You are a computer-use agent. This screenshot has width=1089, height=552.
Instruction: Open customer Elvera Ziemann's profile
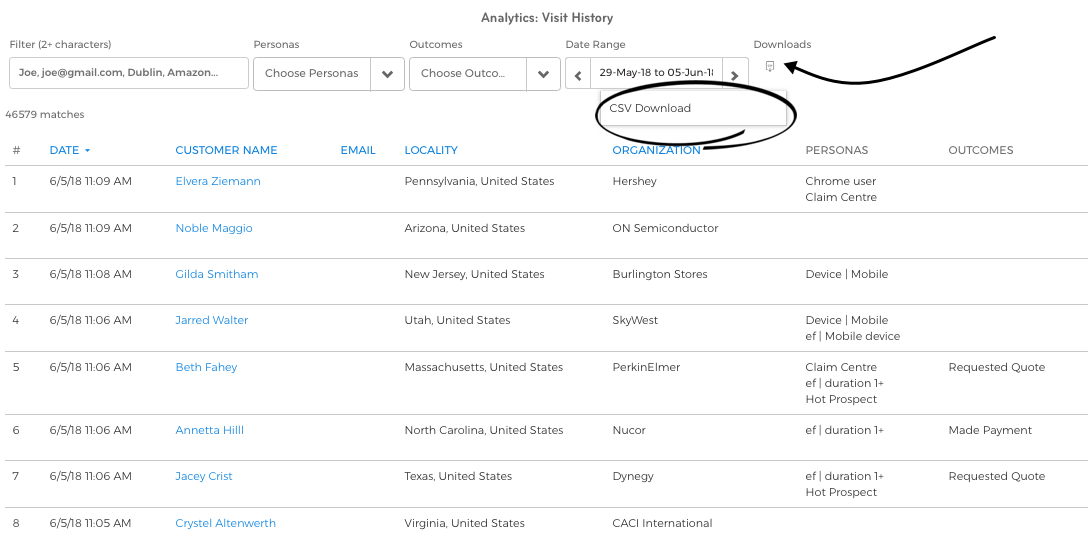[218, 182]
